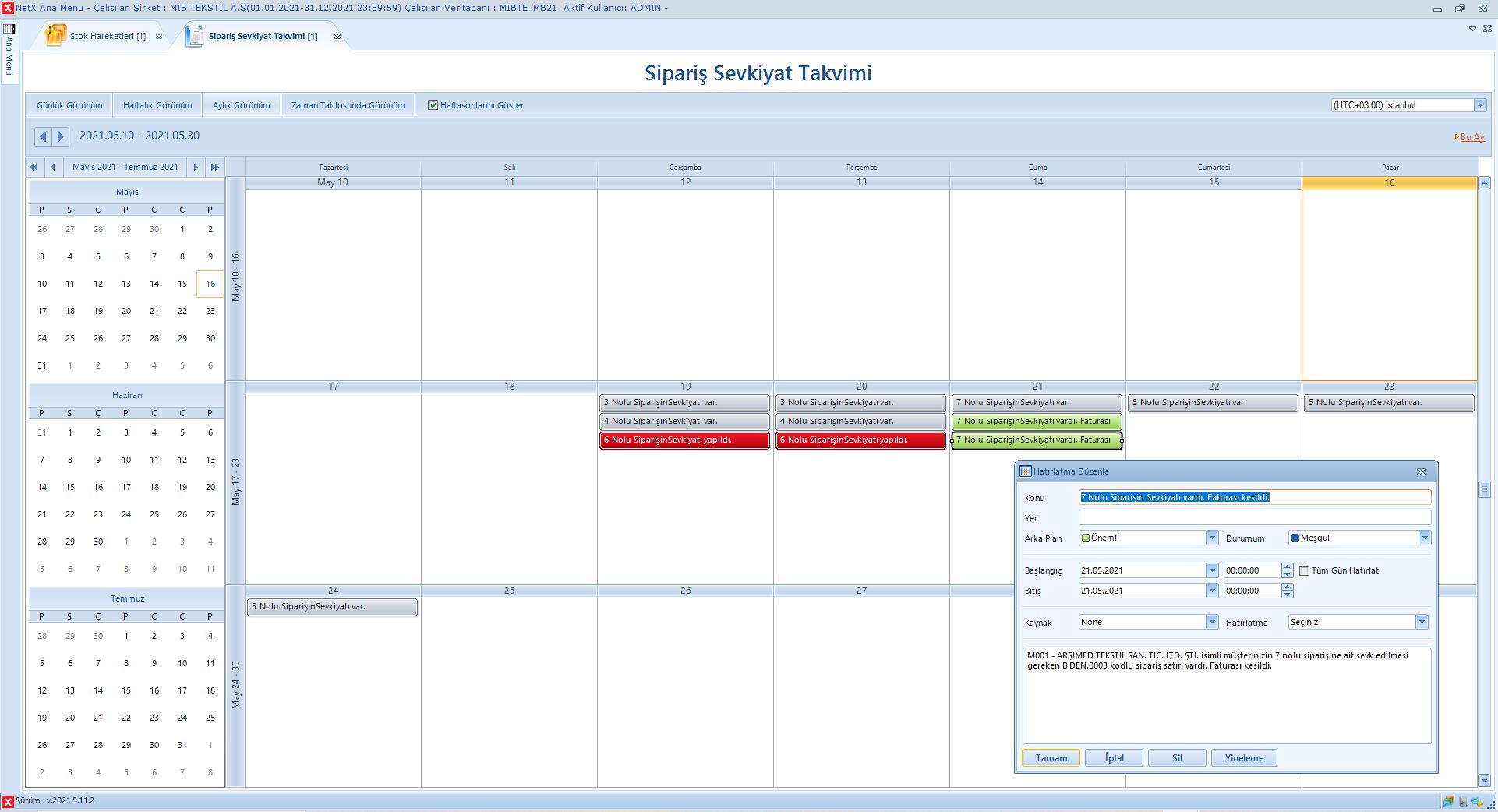Close the Stok Hareketleri tab with its x icon

coord(159,37)
